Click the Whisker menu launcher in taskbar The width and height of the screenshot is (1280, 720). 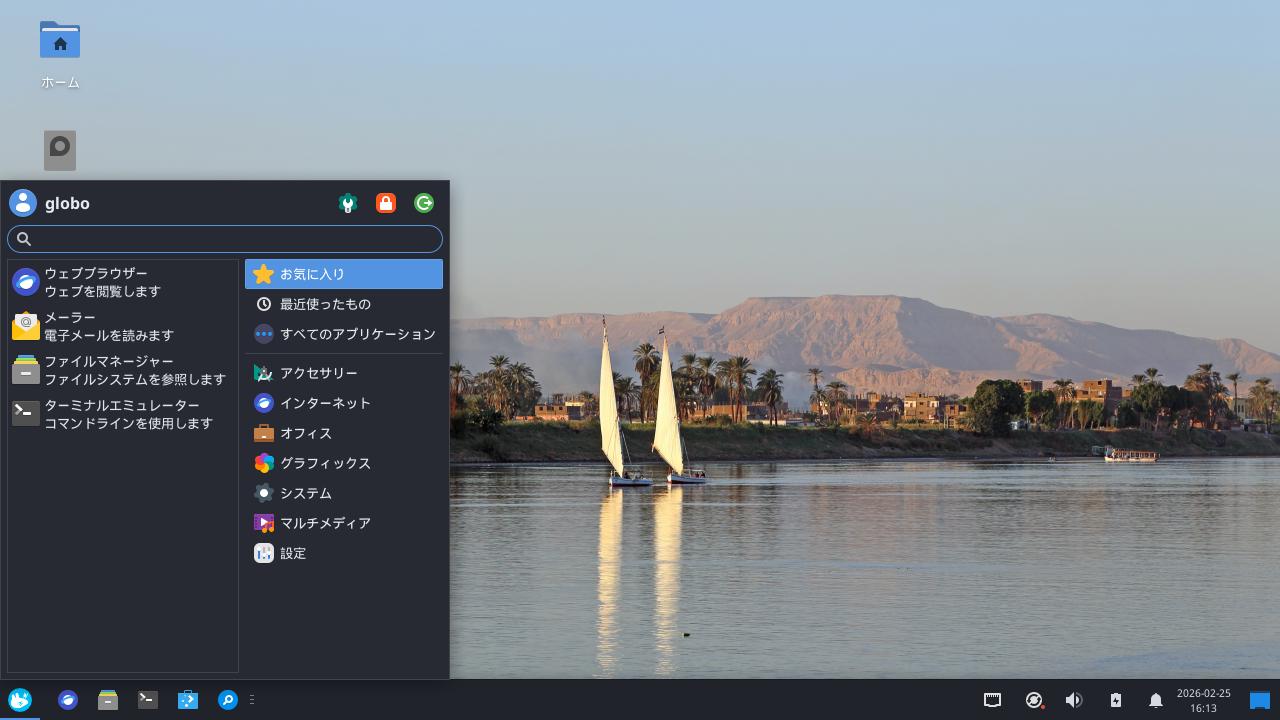coord(20,700)
